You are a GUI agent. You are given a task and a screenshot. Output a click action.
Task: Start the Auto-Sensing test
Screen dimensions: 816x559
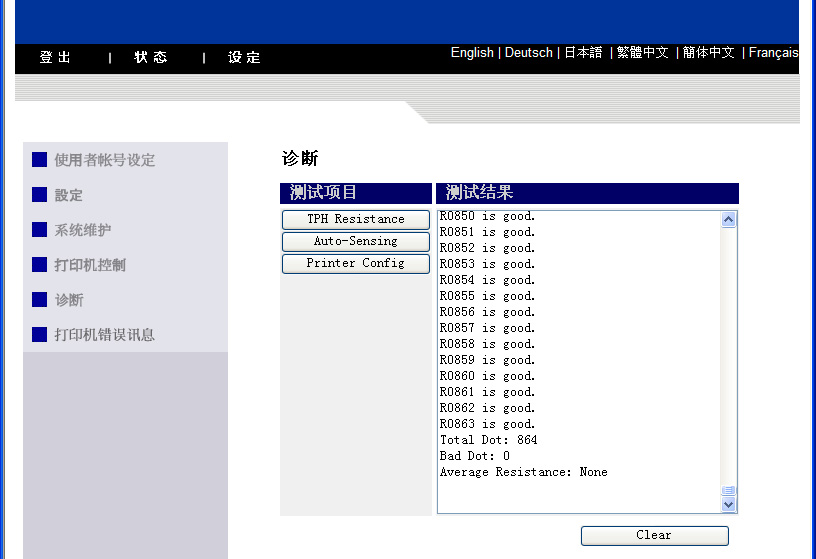(356, 241)
